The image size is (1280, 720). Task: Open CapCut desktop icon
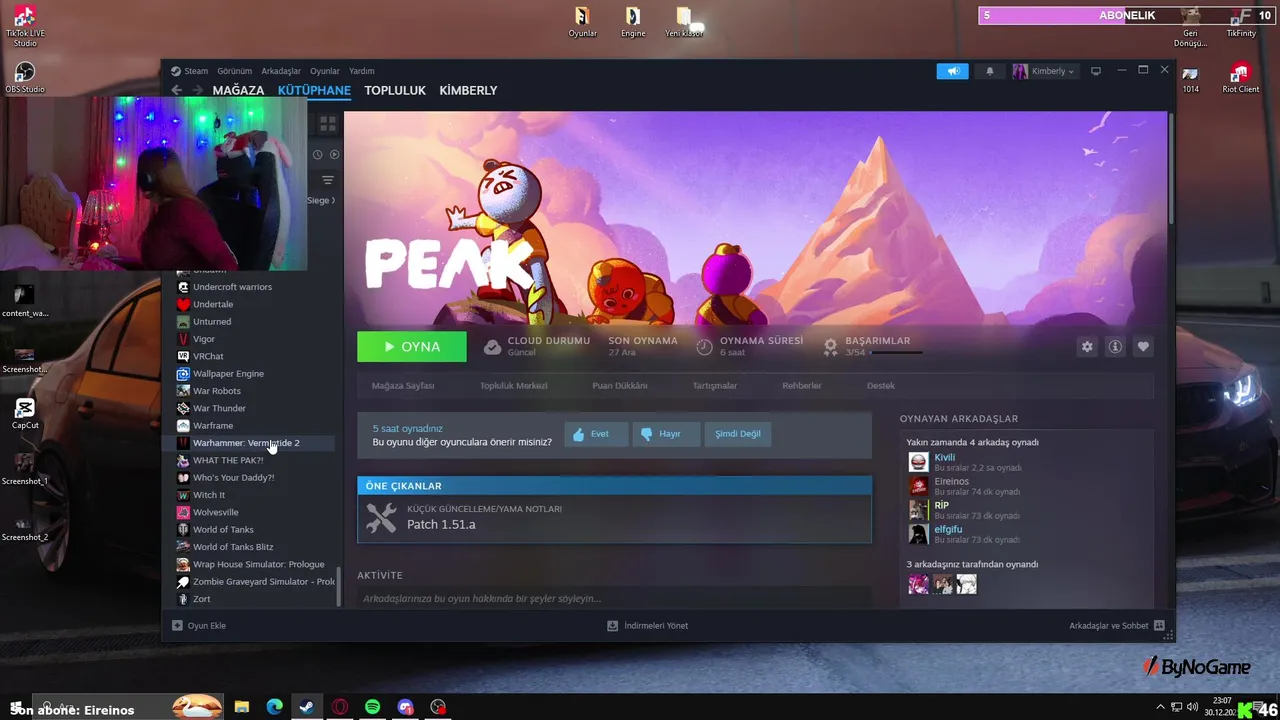pos(25,413)
